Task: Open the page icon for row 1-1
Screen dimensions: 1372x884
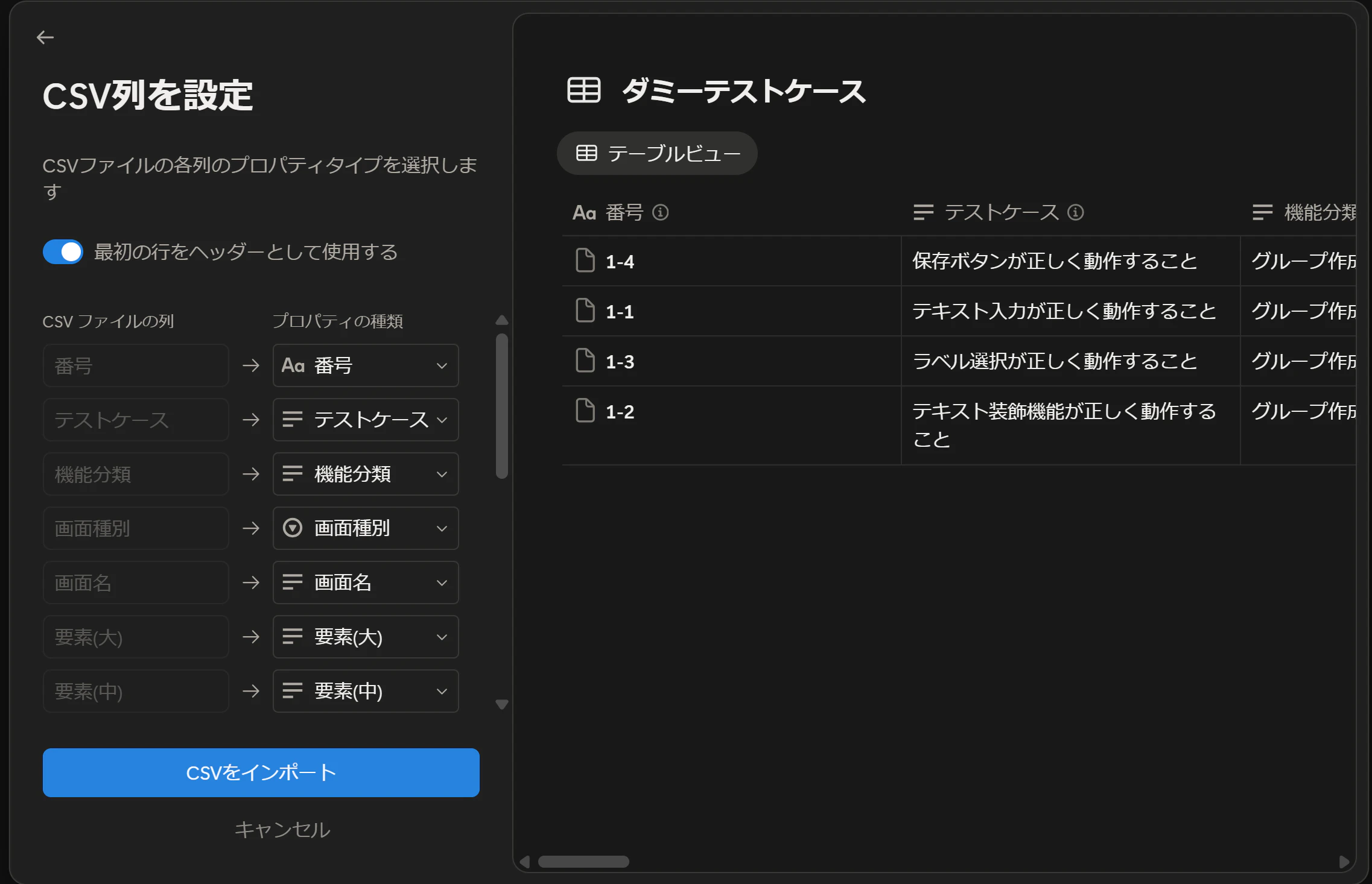Action: tap(585, 311)
